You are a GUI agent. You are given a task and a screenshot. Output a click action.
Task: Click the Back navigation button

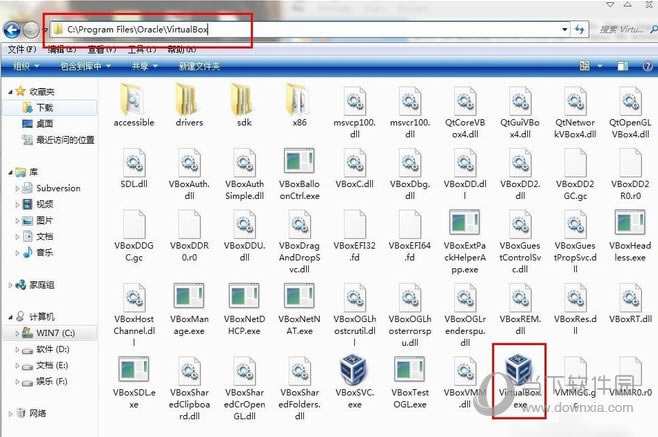pyautogui.click(x=13, y=29)
